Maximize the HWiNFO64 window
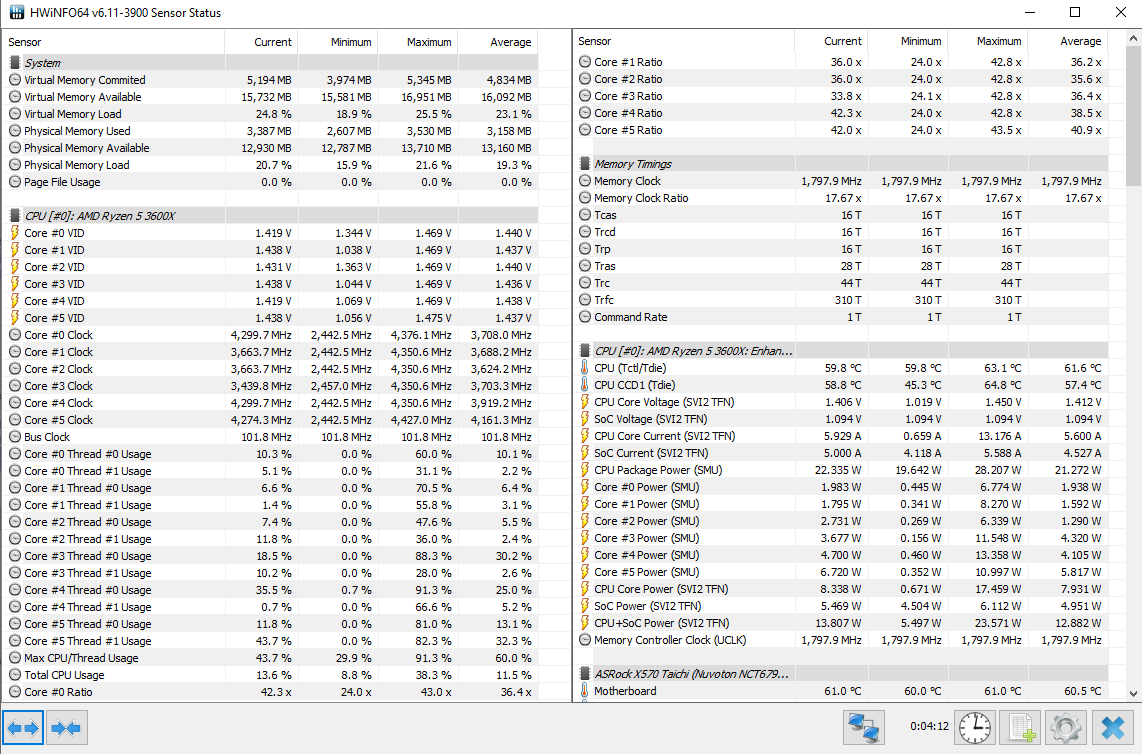Viewport: 1142px width, 754px height. 1075,12
